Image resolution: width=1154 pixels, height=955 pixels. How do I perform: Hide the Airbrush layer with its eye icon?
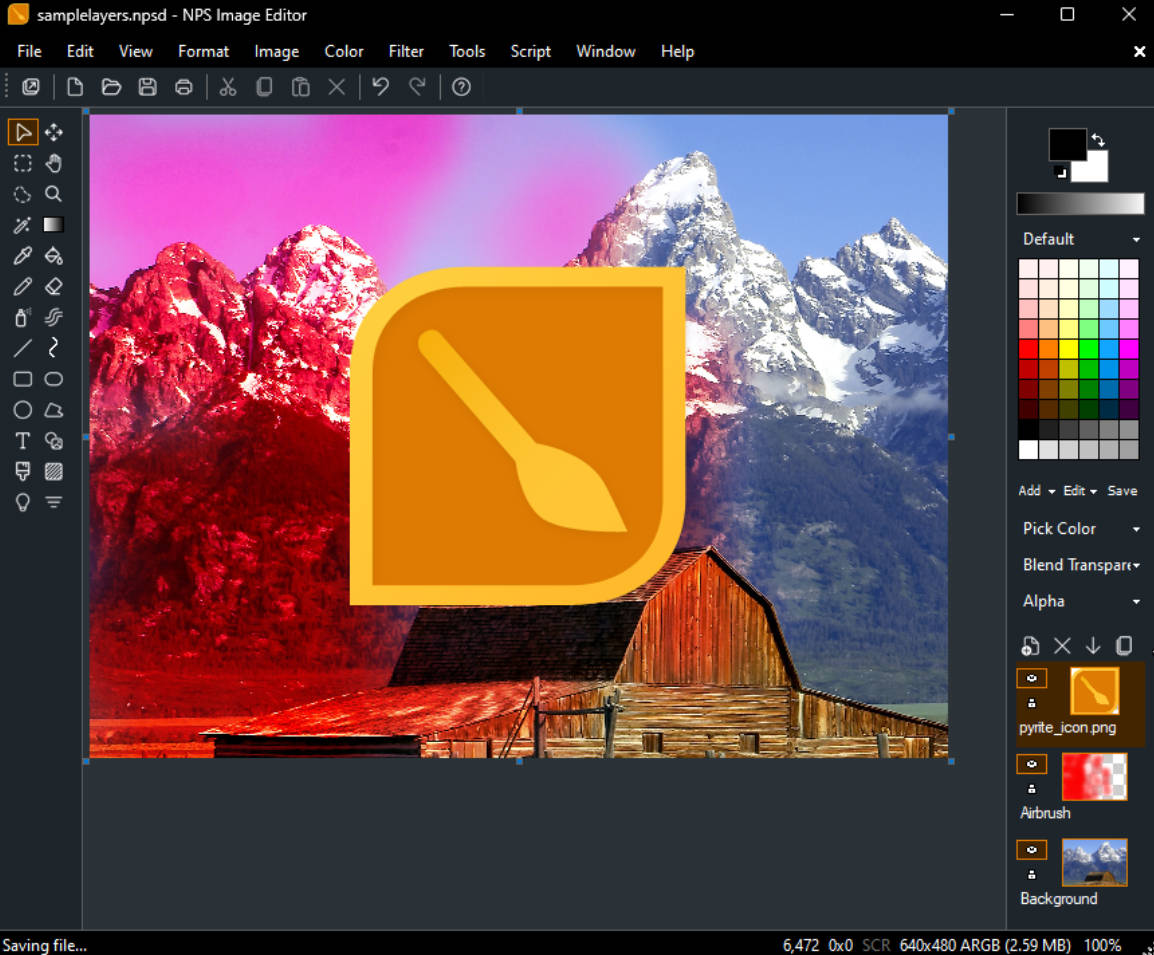click(x=1032, y=764)
